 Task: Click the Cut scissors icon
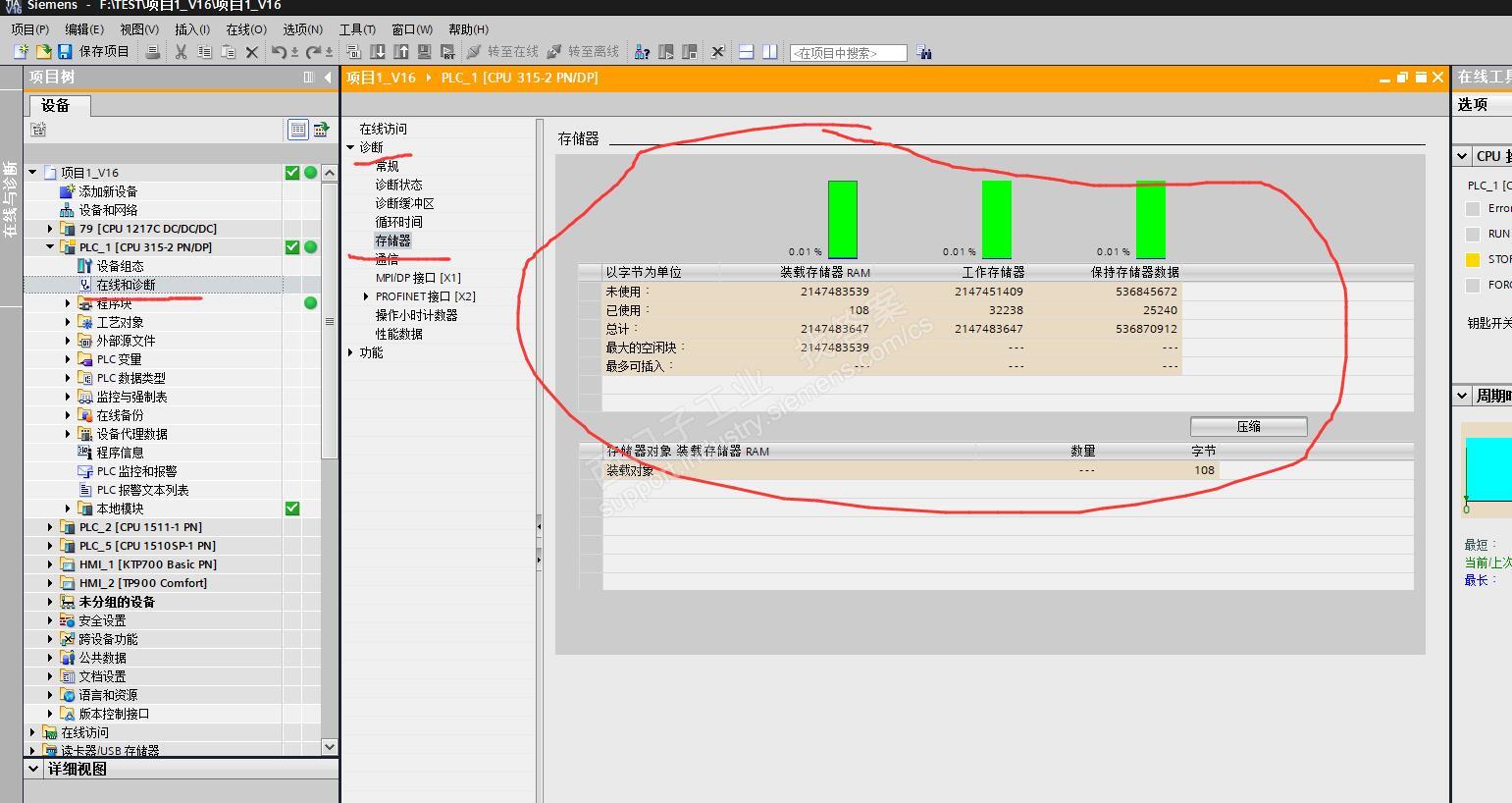[182, 52]
